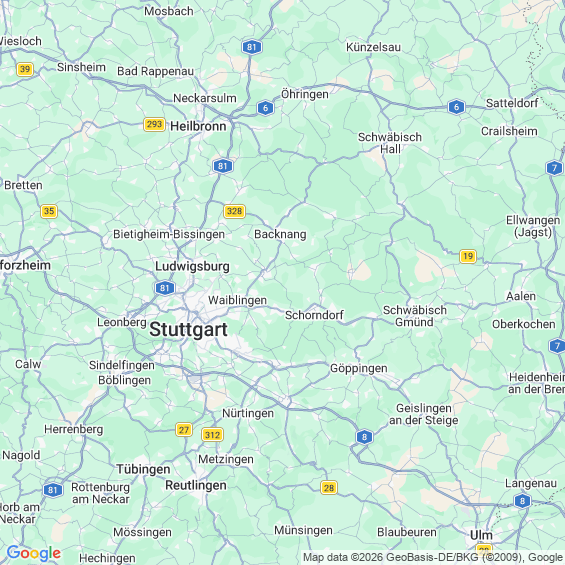Click the A8 shield near Geislingen
The height and width of the screenshot is (565, 565).
[364, 437]
